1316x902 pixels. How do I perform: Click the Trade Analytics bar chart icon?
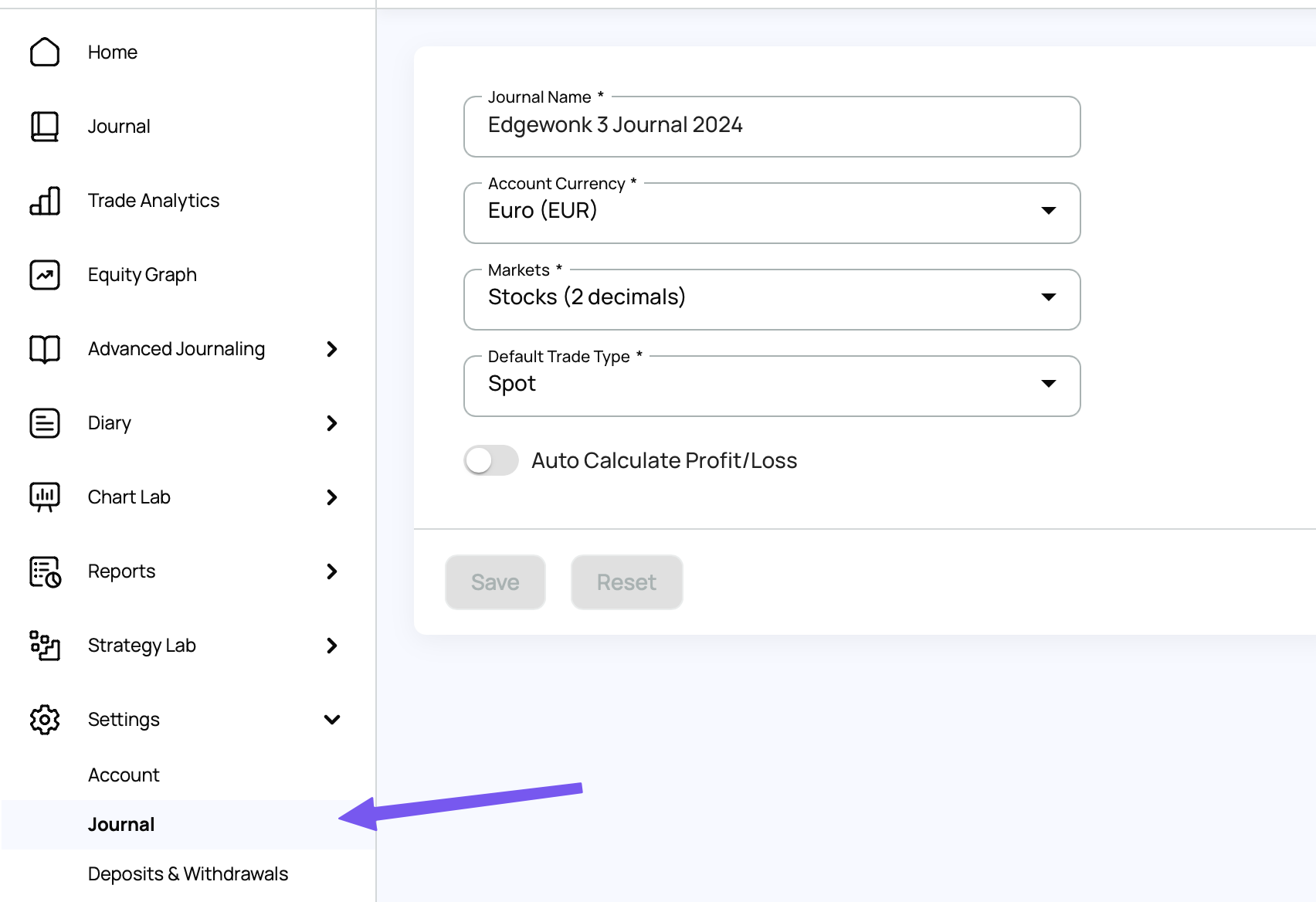tap(45, 201)
